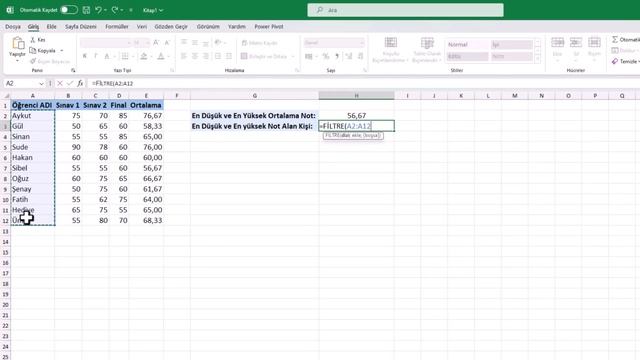The image size is (640, 360).
Task: Open the Formüller ribbon tab
Action: [x=117, y=27]
